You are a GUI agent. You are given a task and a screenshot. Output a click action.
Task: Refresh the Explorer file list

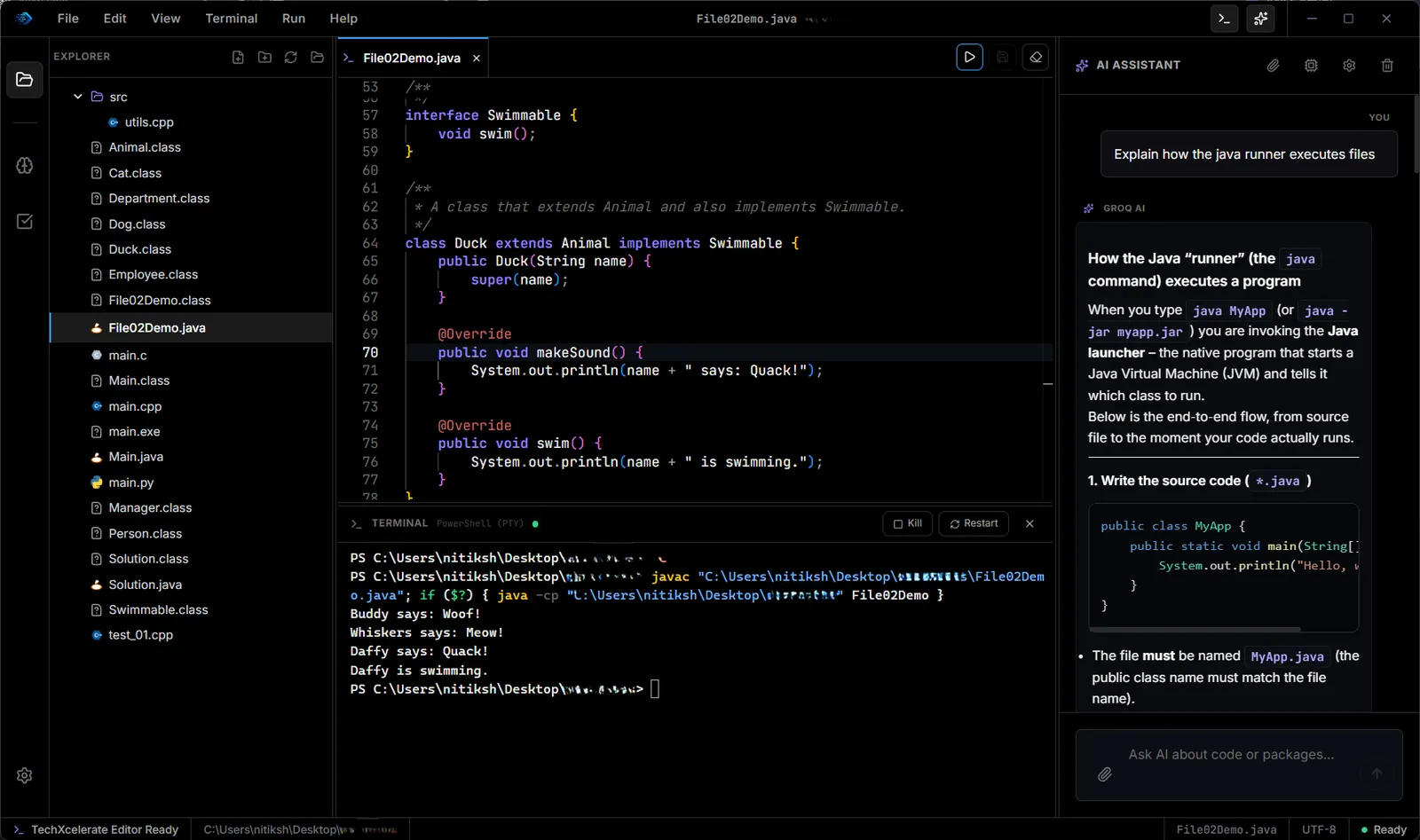click(290, 57)
